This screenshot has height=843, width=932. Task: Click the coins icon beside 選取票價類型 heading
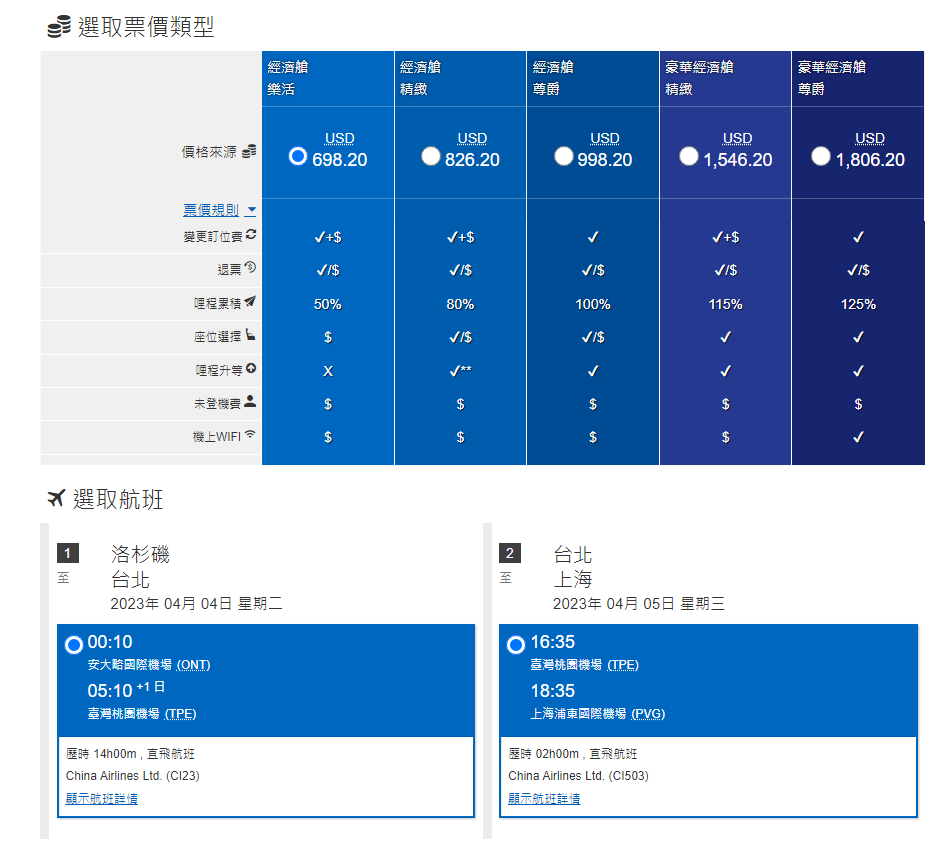pyautogui.click(x=59, y=27)
